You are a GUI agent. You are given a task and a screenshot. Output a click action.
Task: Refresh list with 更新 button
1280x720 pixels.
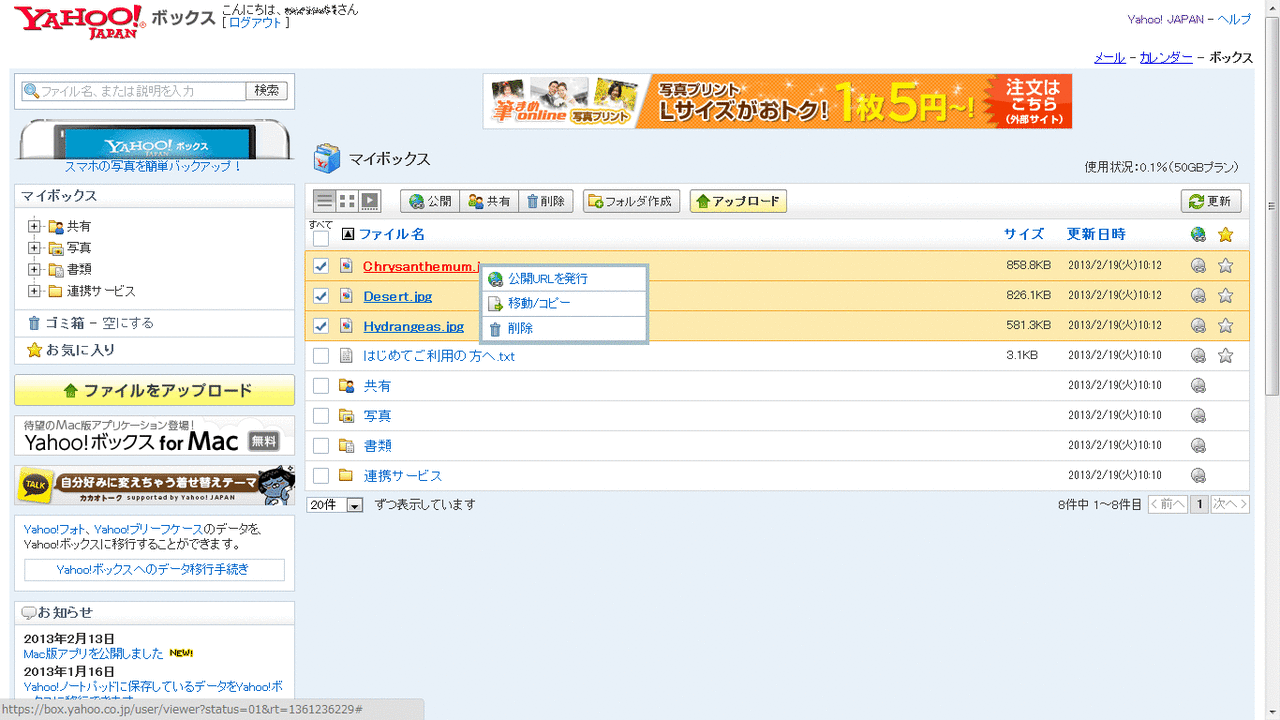pyautogui.click(x=1211, y=201)
